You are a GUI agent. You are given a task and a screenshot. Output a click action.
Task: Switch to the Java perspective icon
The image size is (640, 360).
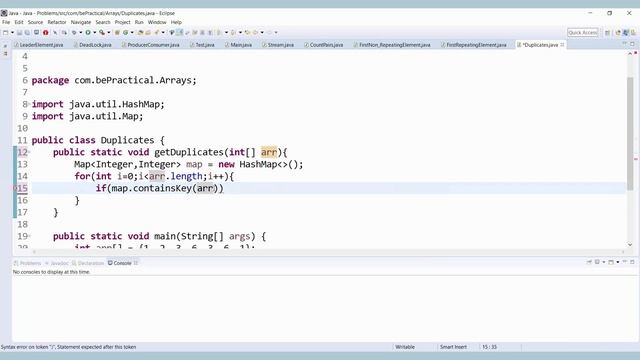click(x=625, y=32)
